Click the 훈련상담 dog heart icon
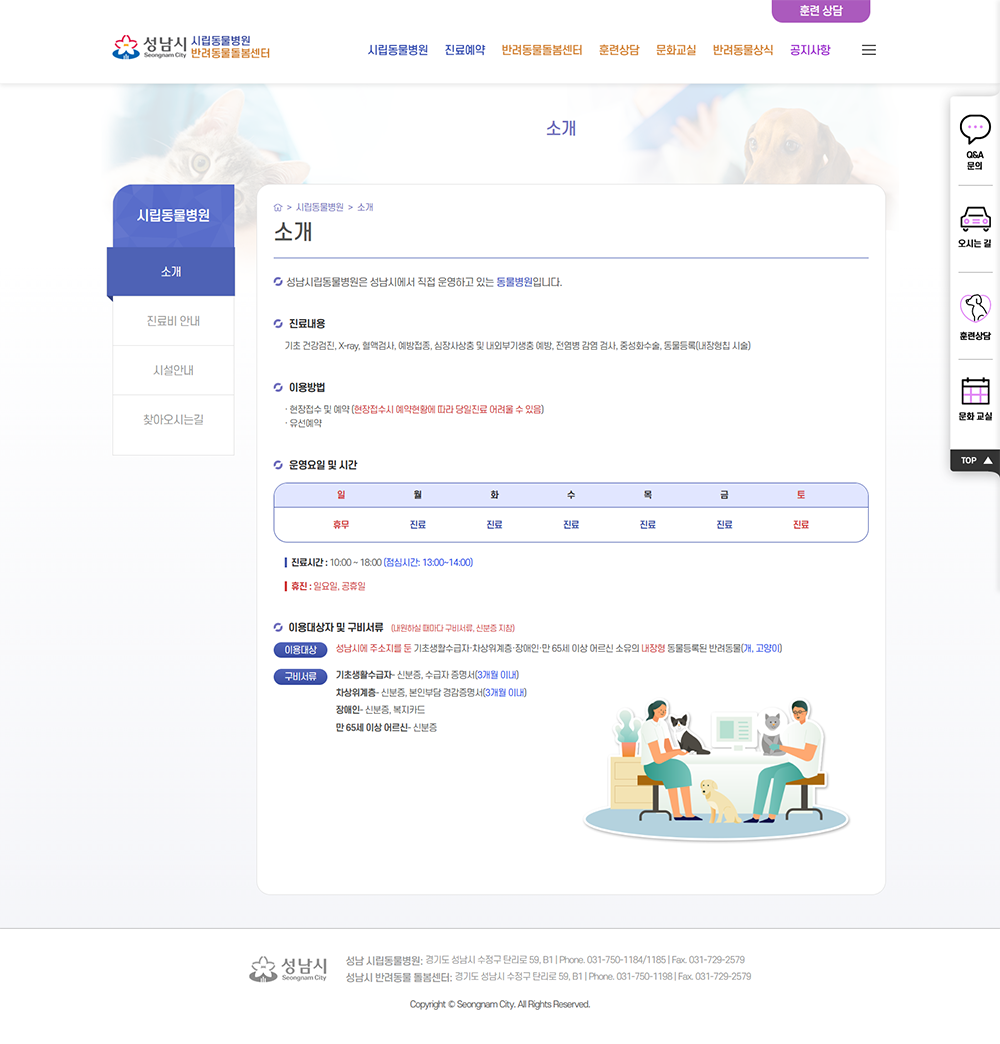 (x=974, y=308)
